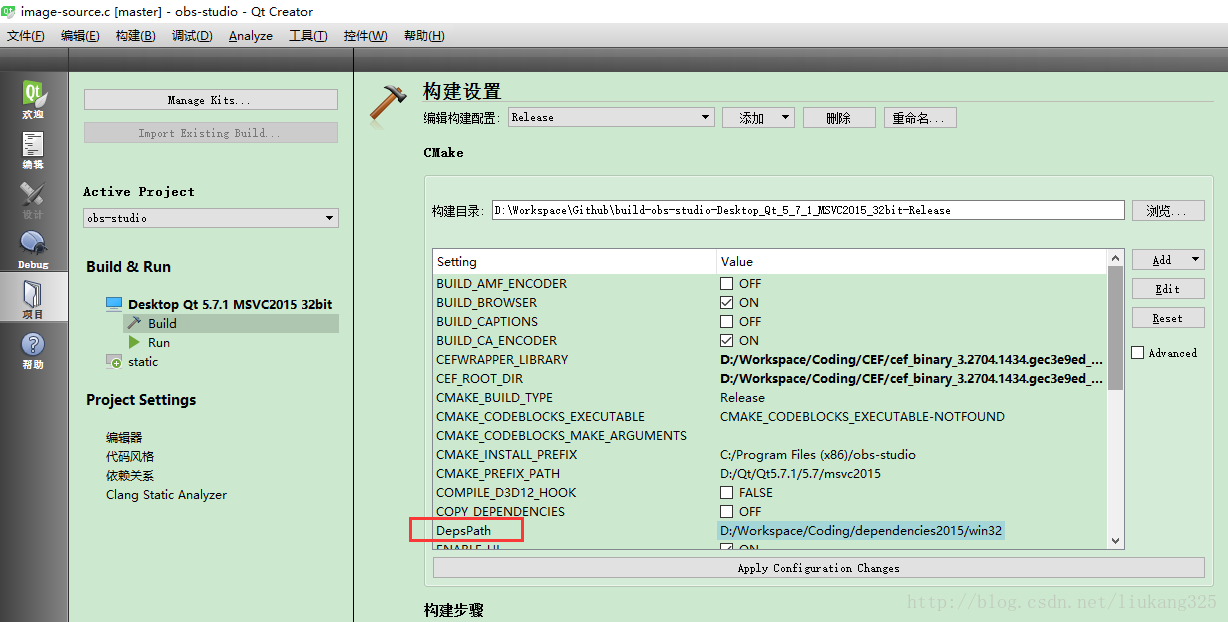
Task: Select the CMAKE_CODEBLOCKS_EXECUTABLE setting
Action: click(x=540, y=417)
